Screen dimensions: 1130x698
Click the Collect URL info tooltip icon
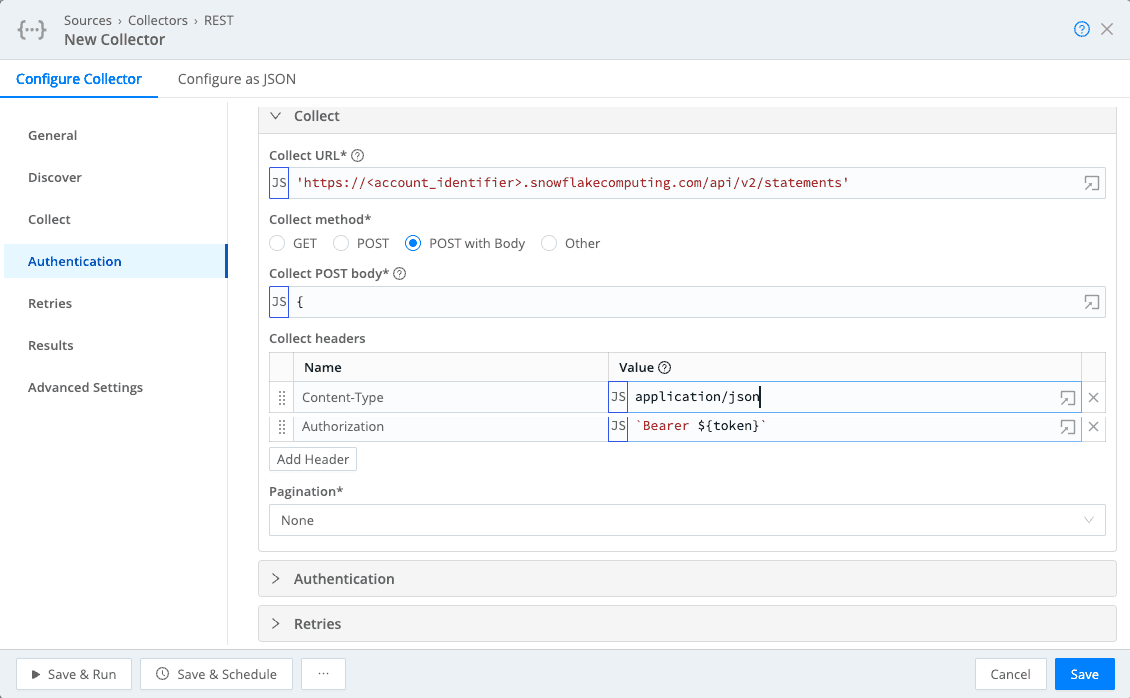(x=357, y=156)
